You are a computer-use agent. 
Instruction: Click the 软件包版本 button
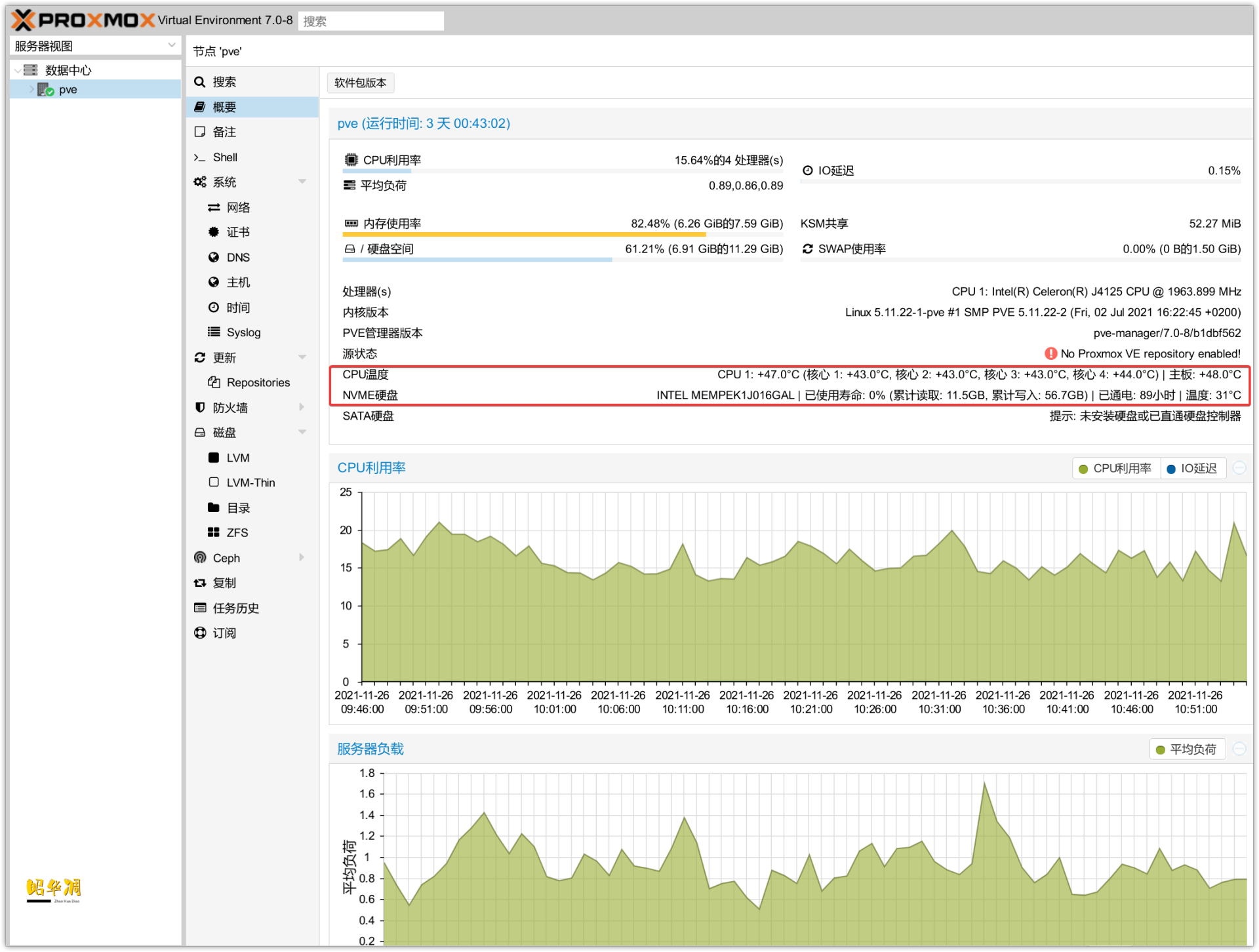pos(360,83)
